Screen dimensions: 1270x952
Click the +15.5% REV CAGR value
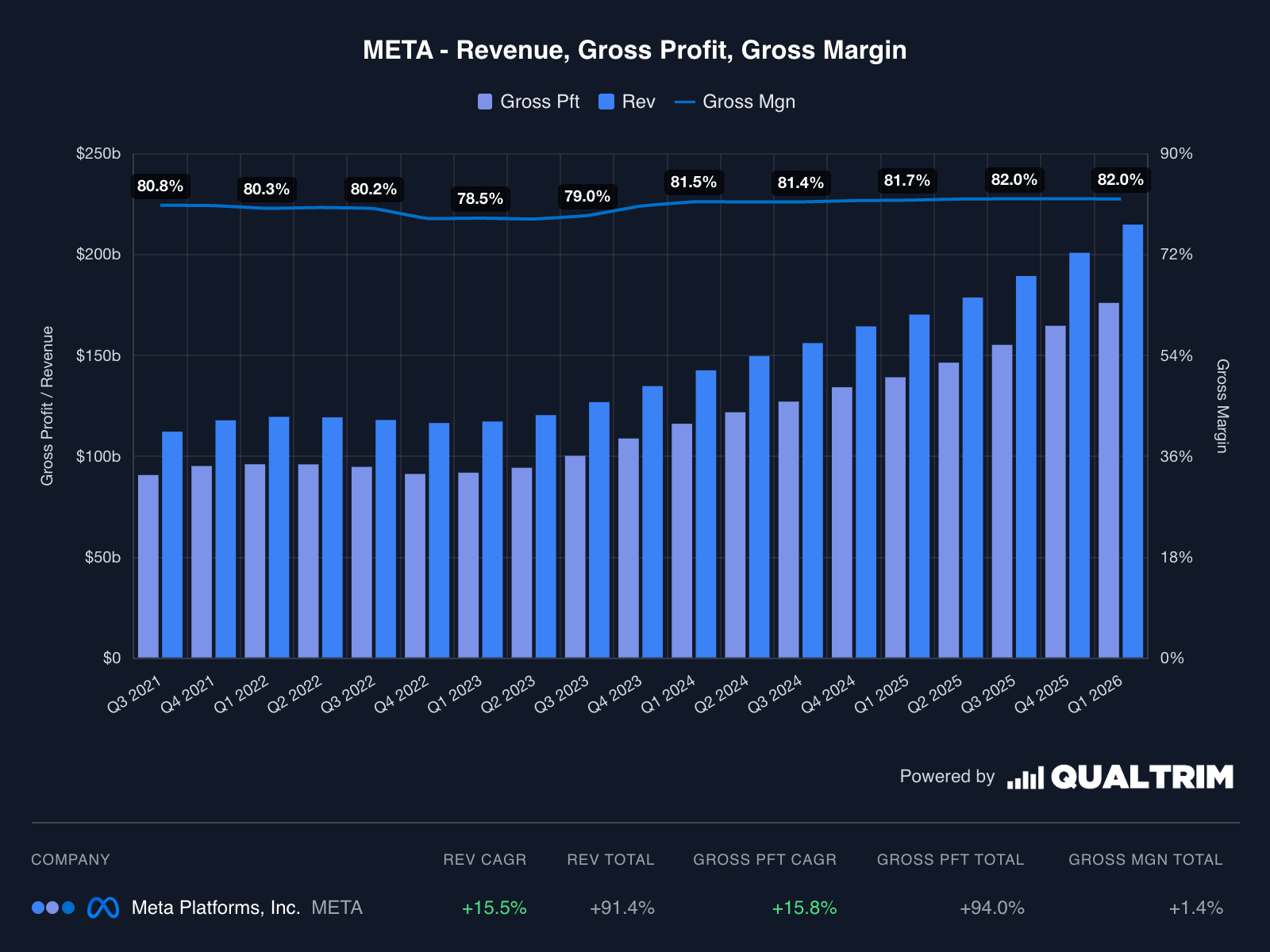(494, 908)
